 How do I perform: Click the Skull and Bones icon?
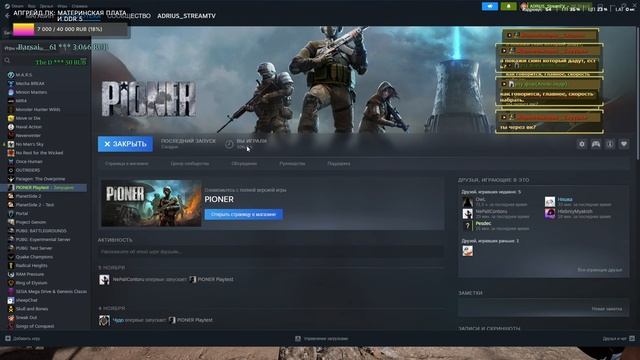point(11,309)
